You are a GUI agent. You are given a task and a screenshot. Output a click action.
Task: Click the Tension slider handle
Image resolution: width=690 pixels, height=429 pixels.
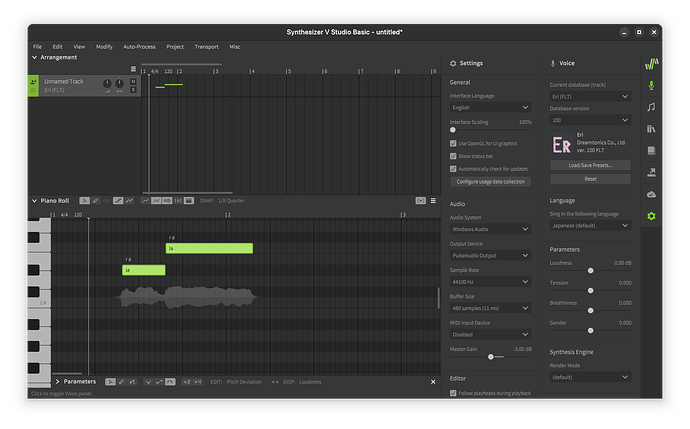(x=591, y=291)
